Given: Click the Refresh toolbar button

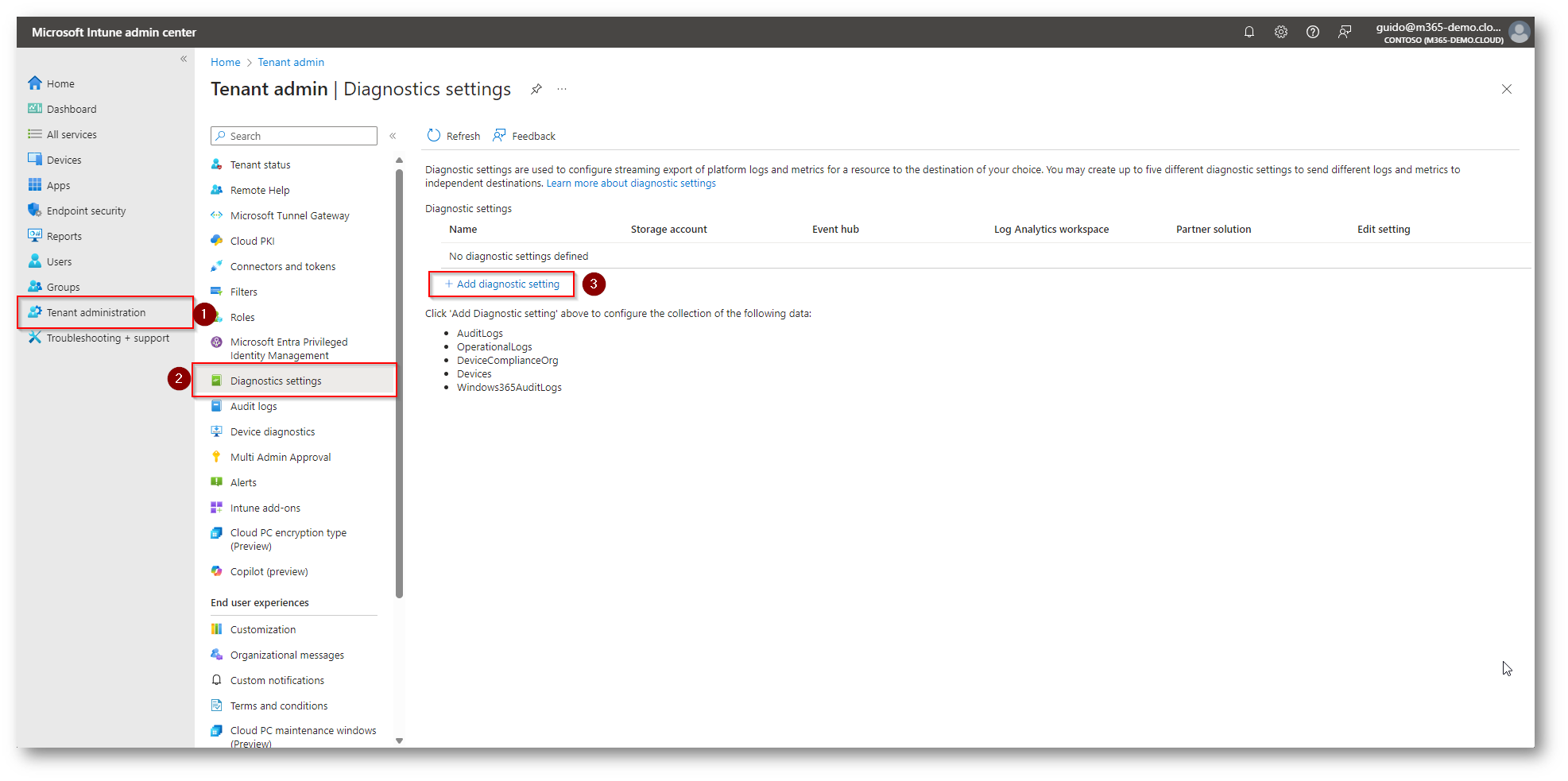Looking at the screenshot, I should (454, 136).
